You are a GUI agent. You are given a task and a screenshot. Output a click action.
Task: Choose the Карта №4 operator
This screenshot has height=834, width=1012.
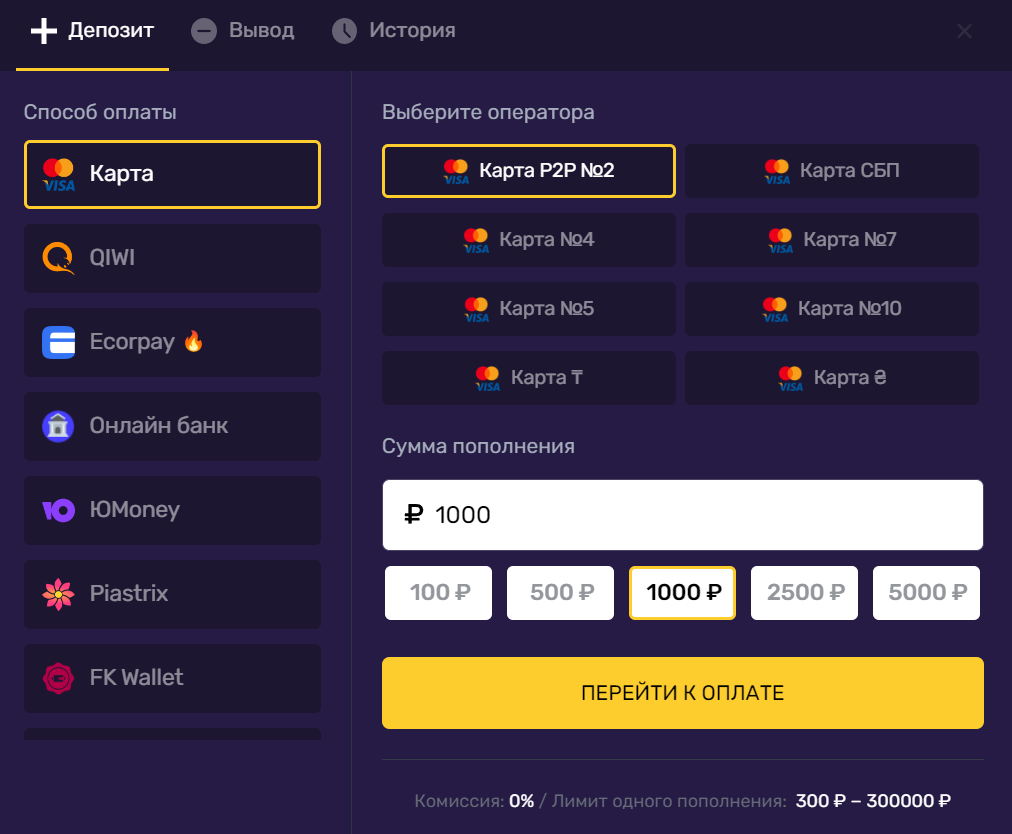529,240
